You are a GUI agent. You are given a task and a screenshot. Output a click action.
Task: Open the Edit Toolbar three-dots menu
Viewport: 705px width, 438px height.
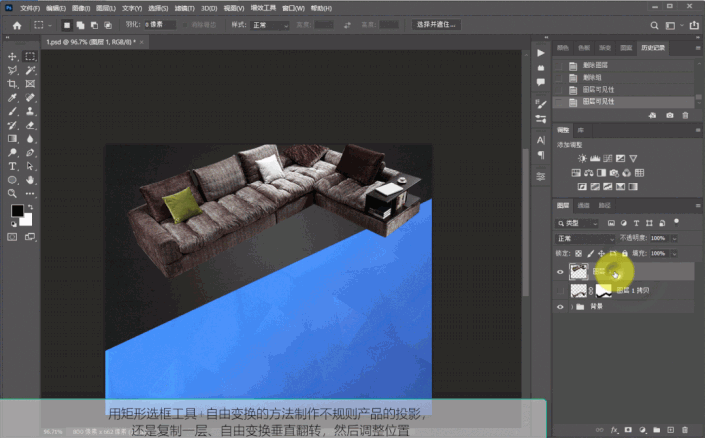coord(30,194)
